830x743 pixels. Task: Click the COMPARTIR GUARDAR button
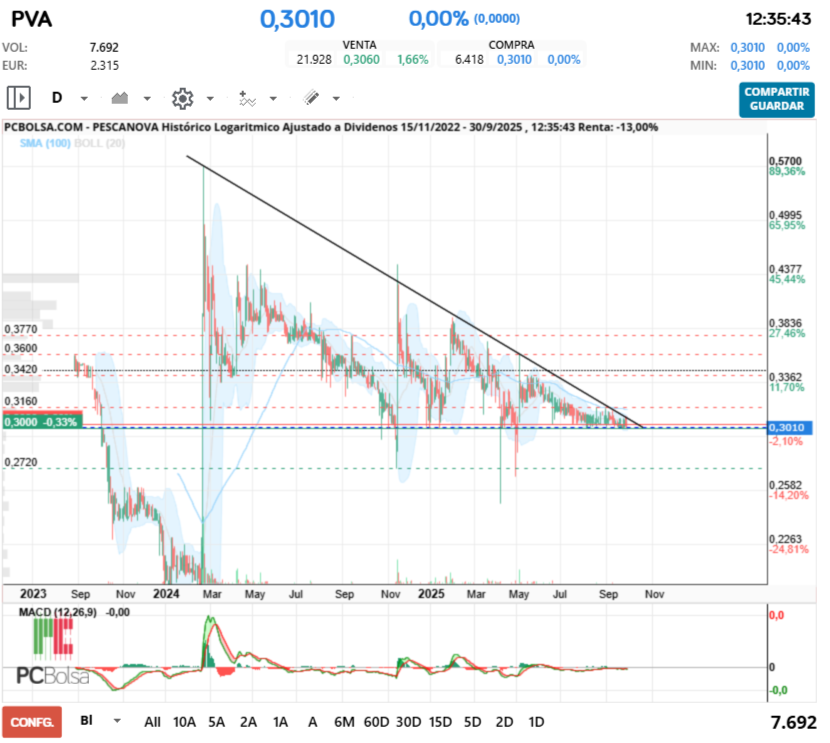point(776,99)
